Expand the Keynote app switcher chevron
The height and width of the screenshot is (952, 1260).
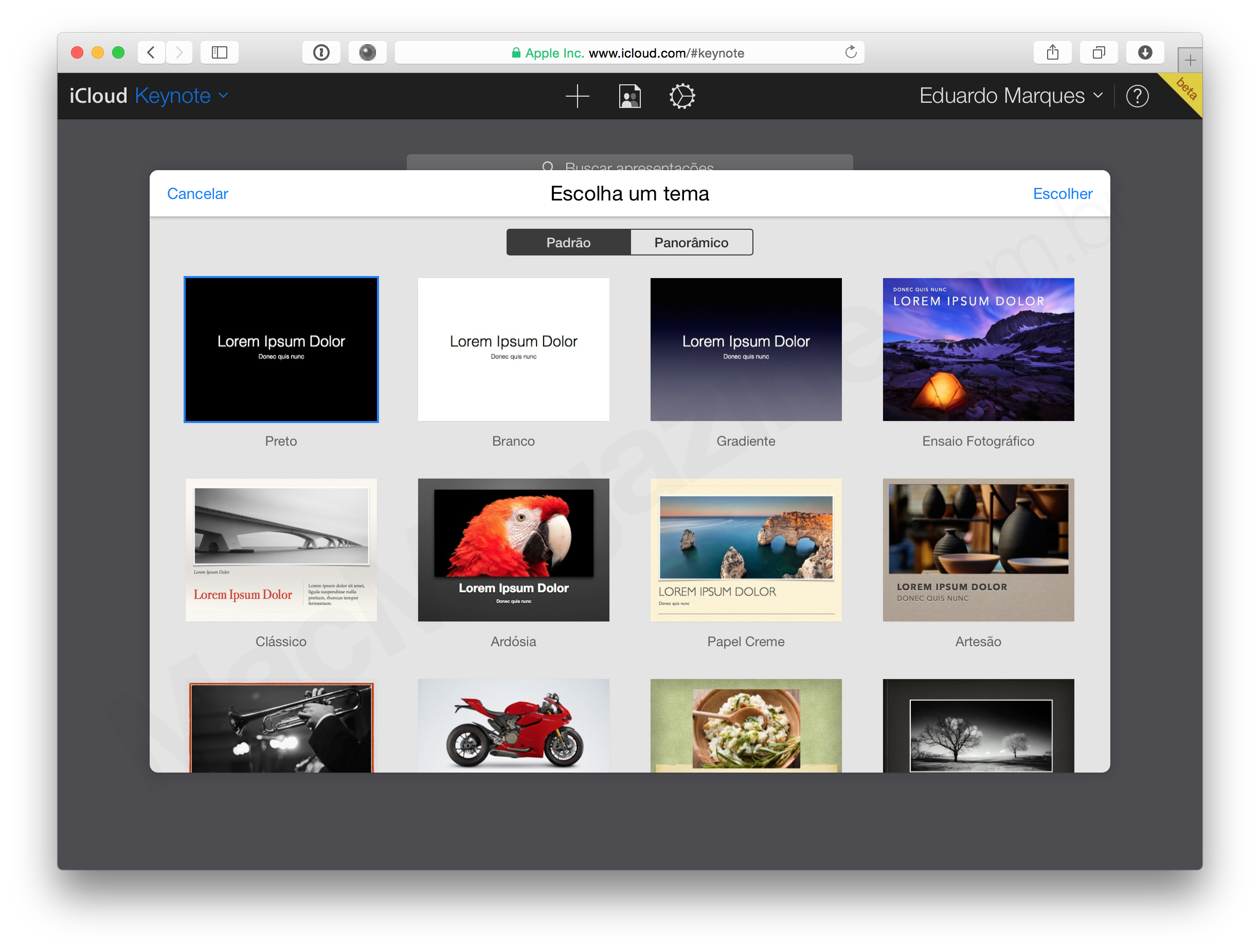pos(222,96)
